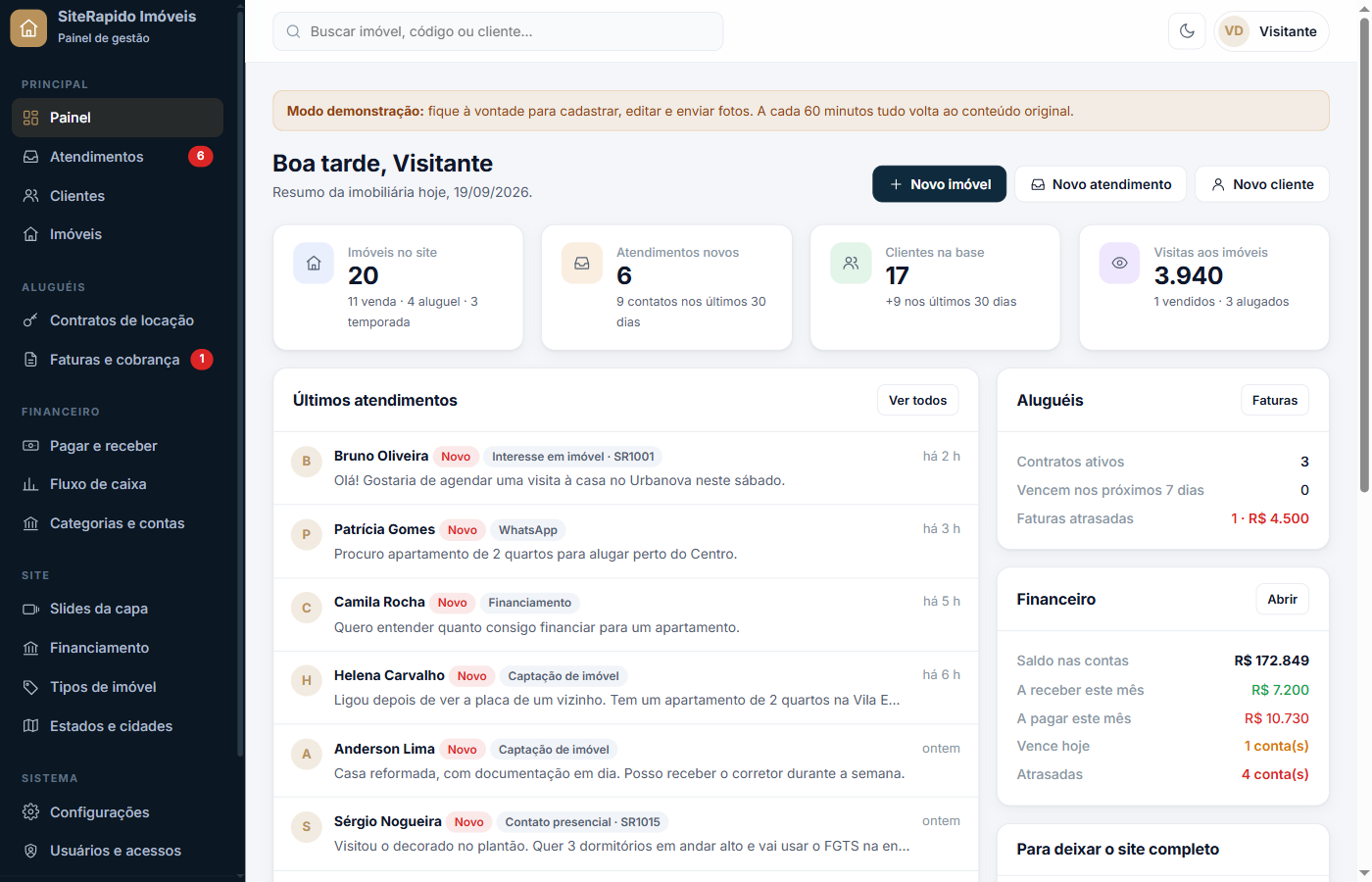Click the Novo atendimento button

coord(1101,184)
